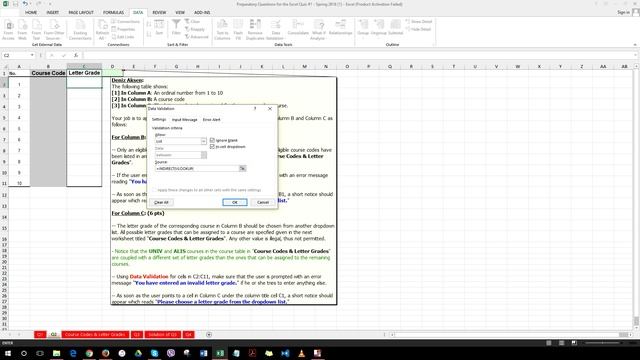Select the Solution of Q3 sheet tab

click(x=162, y=335)
